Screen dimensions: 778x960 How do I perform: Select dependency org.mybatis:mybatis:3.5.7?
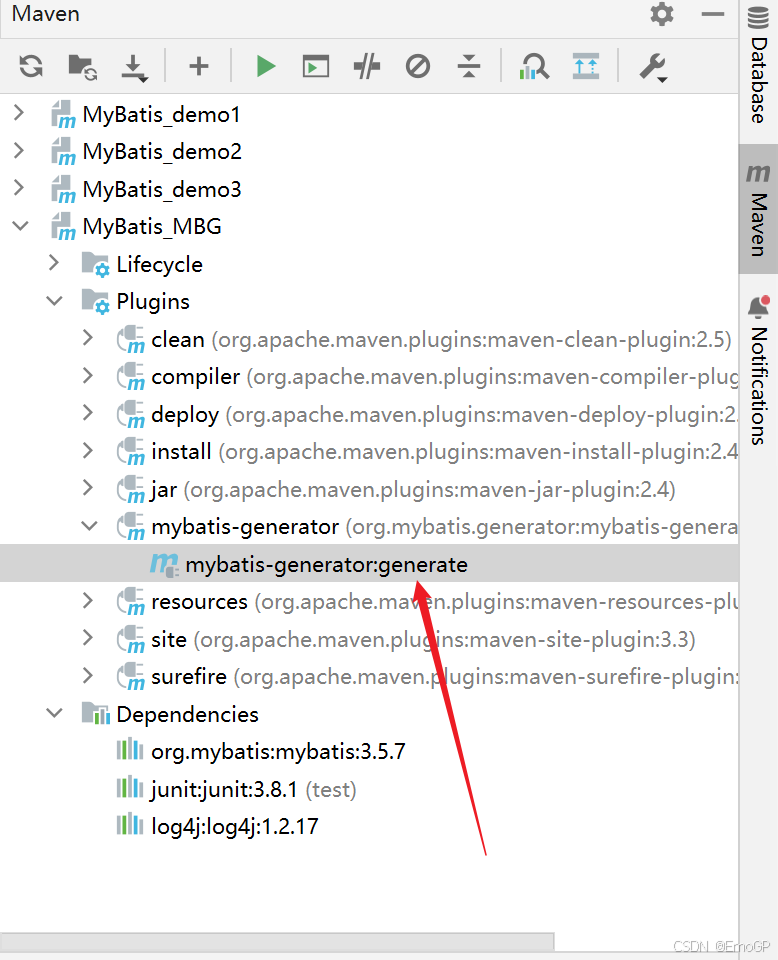point(279,751)
